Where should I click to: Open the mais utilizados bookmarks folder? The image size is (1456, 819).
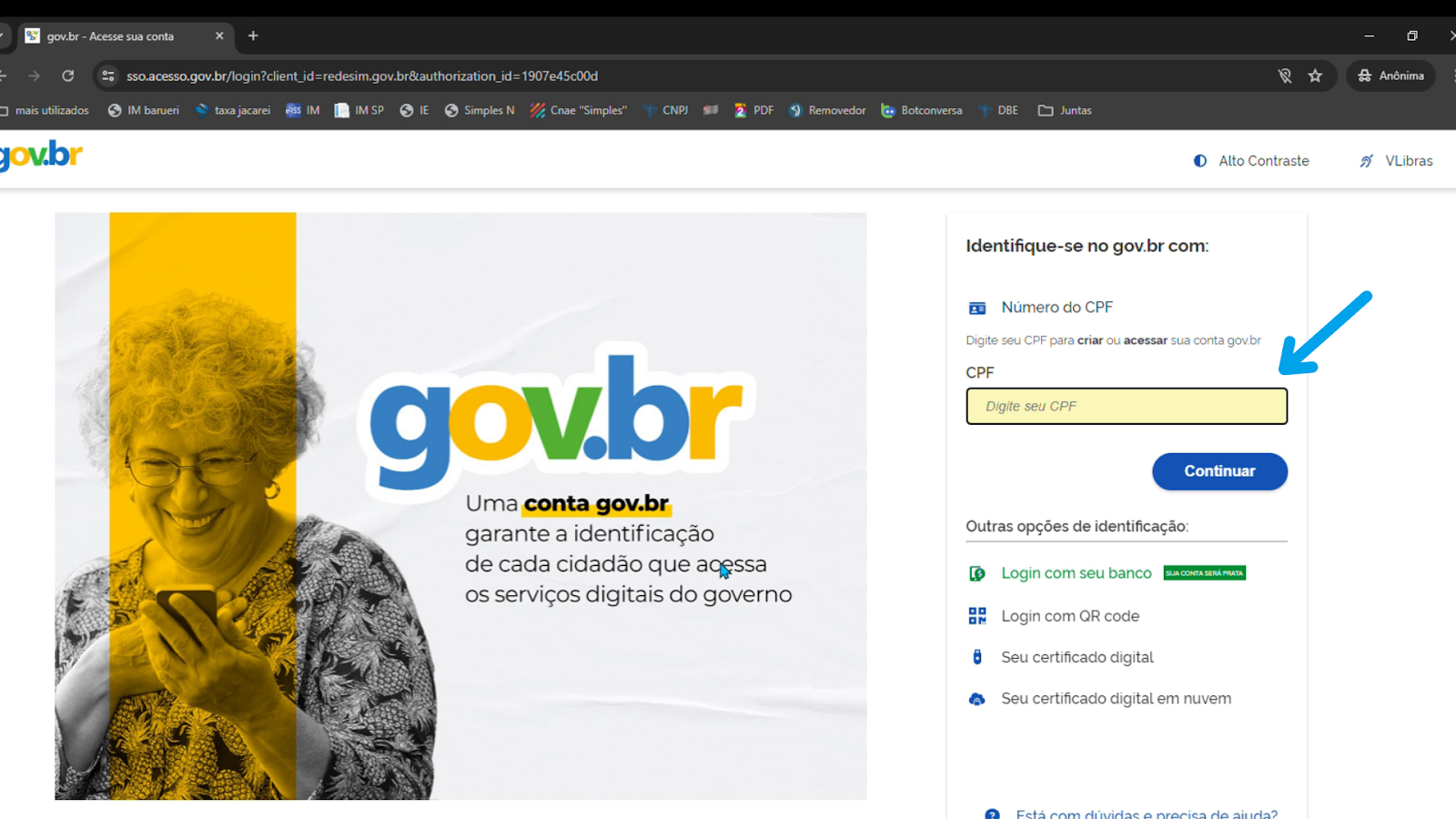[x=44, y=110]
